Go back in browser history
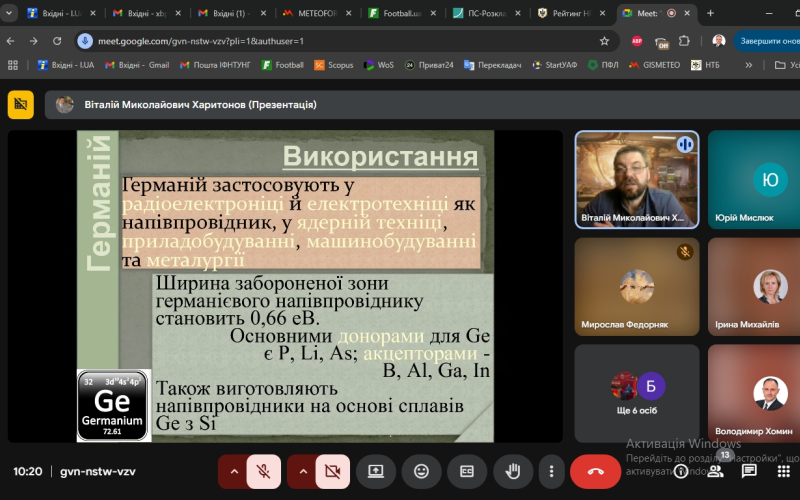This screenshot has width=800, height=500. pyautogui.click(x=11, y=41)
